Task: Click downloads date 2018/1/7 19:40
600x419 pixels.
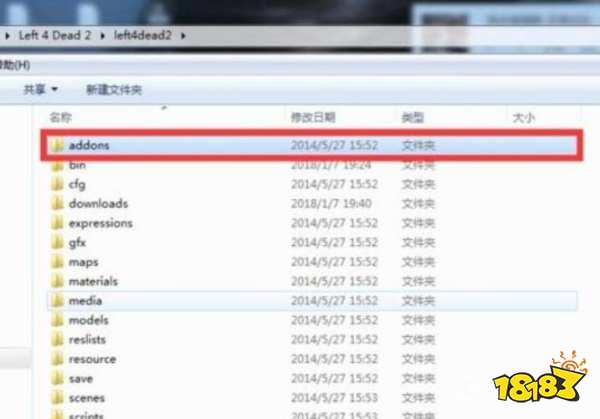Action: tap(331, 204)
